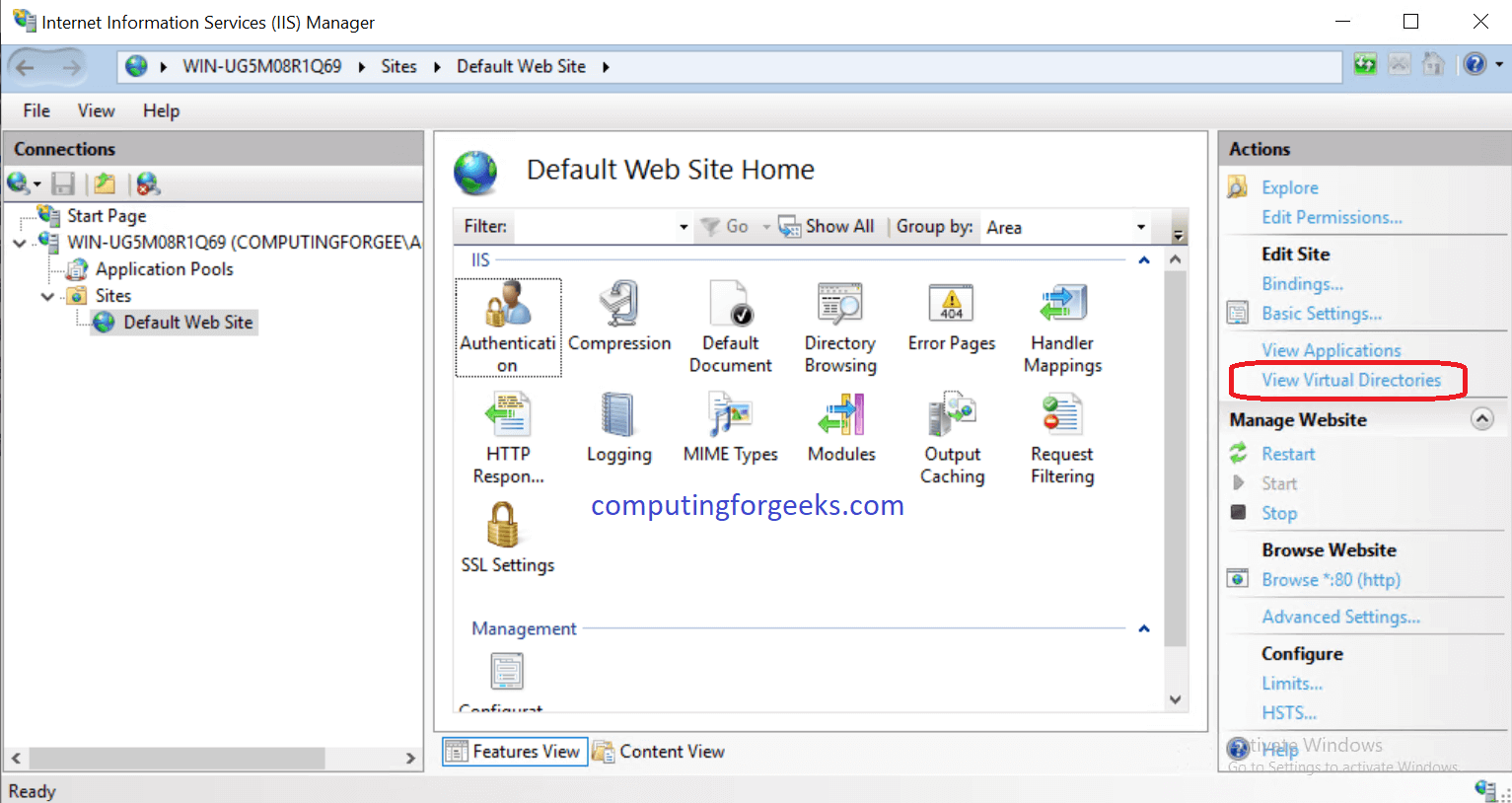Collapse the Manage Website section
1512x803 pixels.
click(x=1481, y=418)
